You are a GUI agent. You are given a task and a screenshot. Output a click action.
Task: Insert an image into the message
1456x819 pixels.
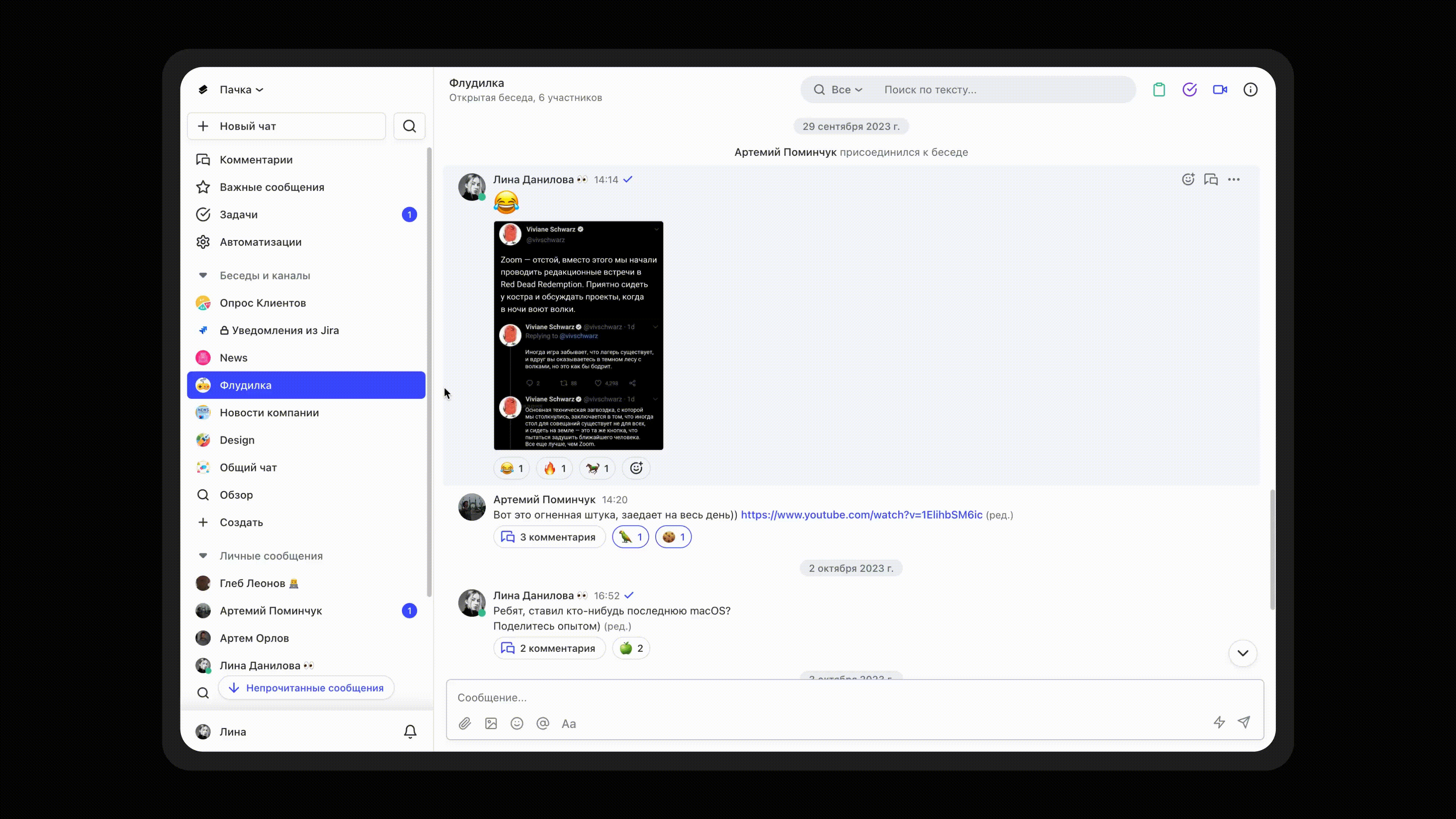click(x=491, y=723)
